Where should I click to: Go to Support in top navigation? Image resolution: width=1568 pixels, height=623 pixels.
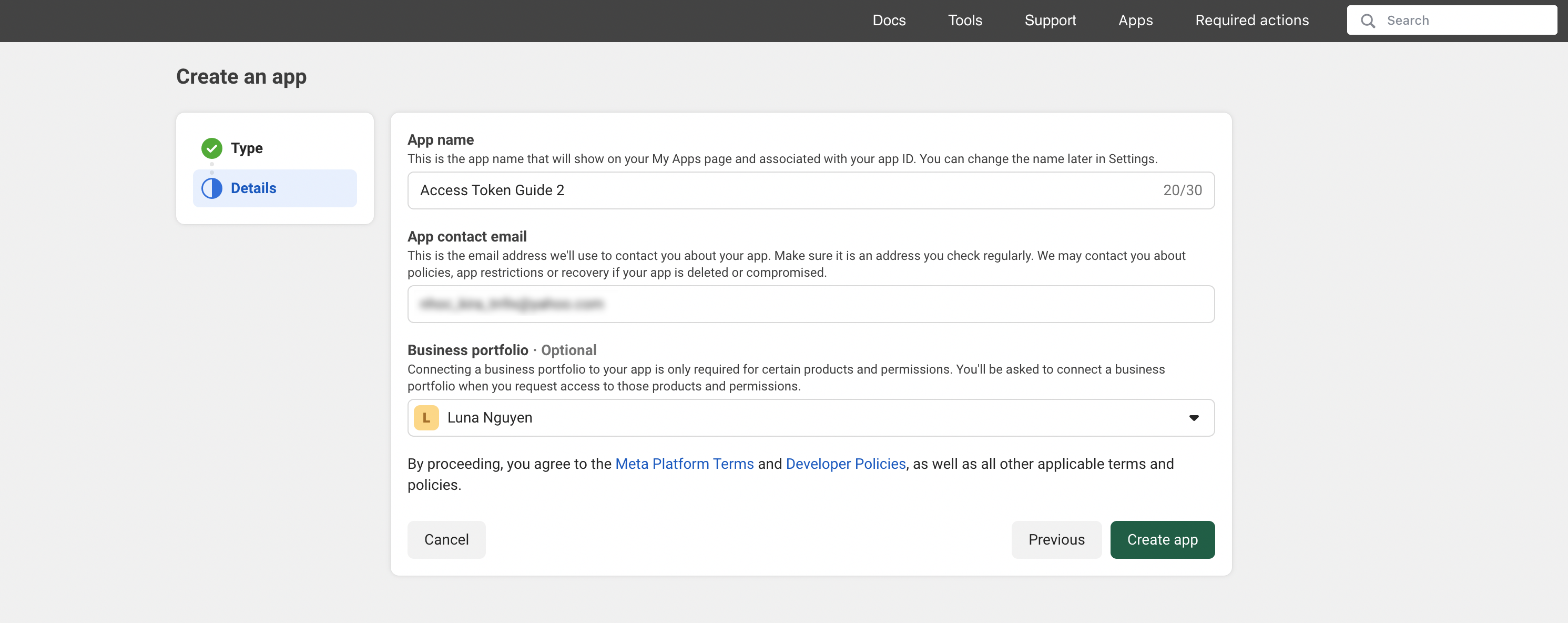pos(1050,21)
